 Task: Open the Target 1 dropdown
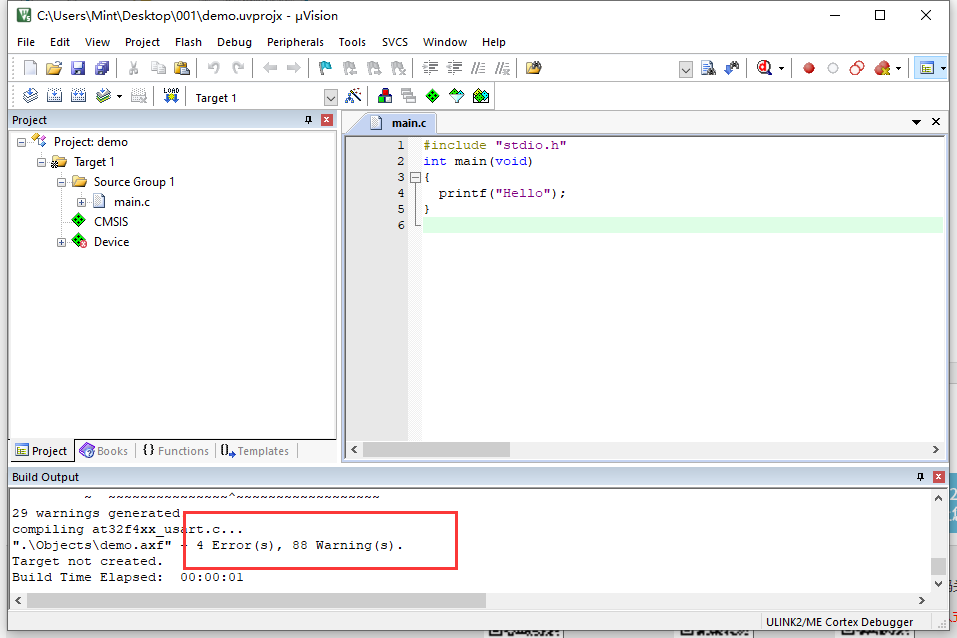click(330, 98)
